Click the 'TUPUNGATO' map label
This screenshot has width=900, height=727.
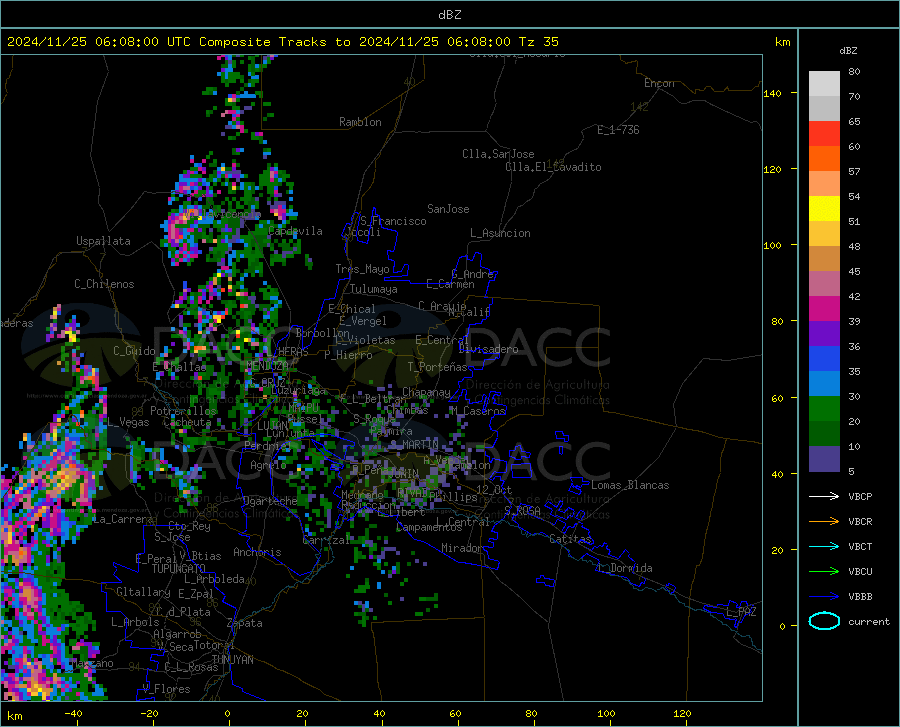click(x=179, y=569)
